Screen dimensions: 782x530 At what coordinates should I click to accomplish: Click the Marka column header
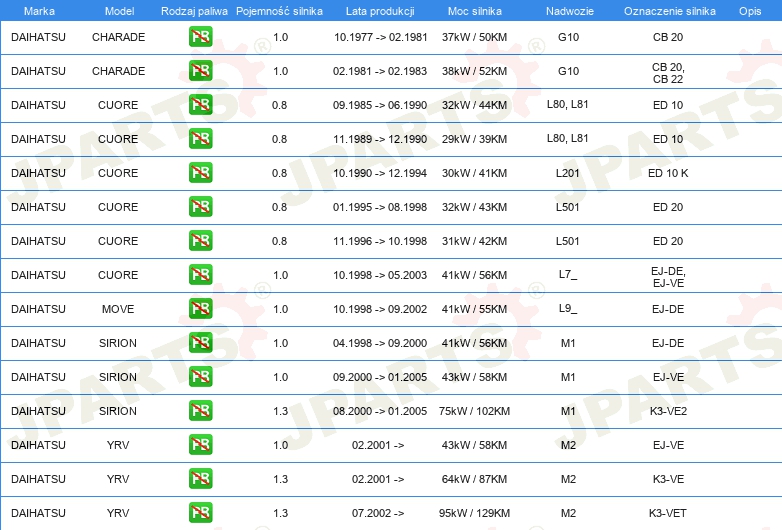click(x=39, y=11)
